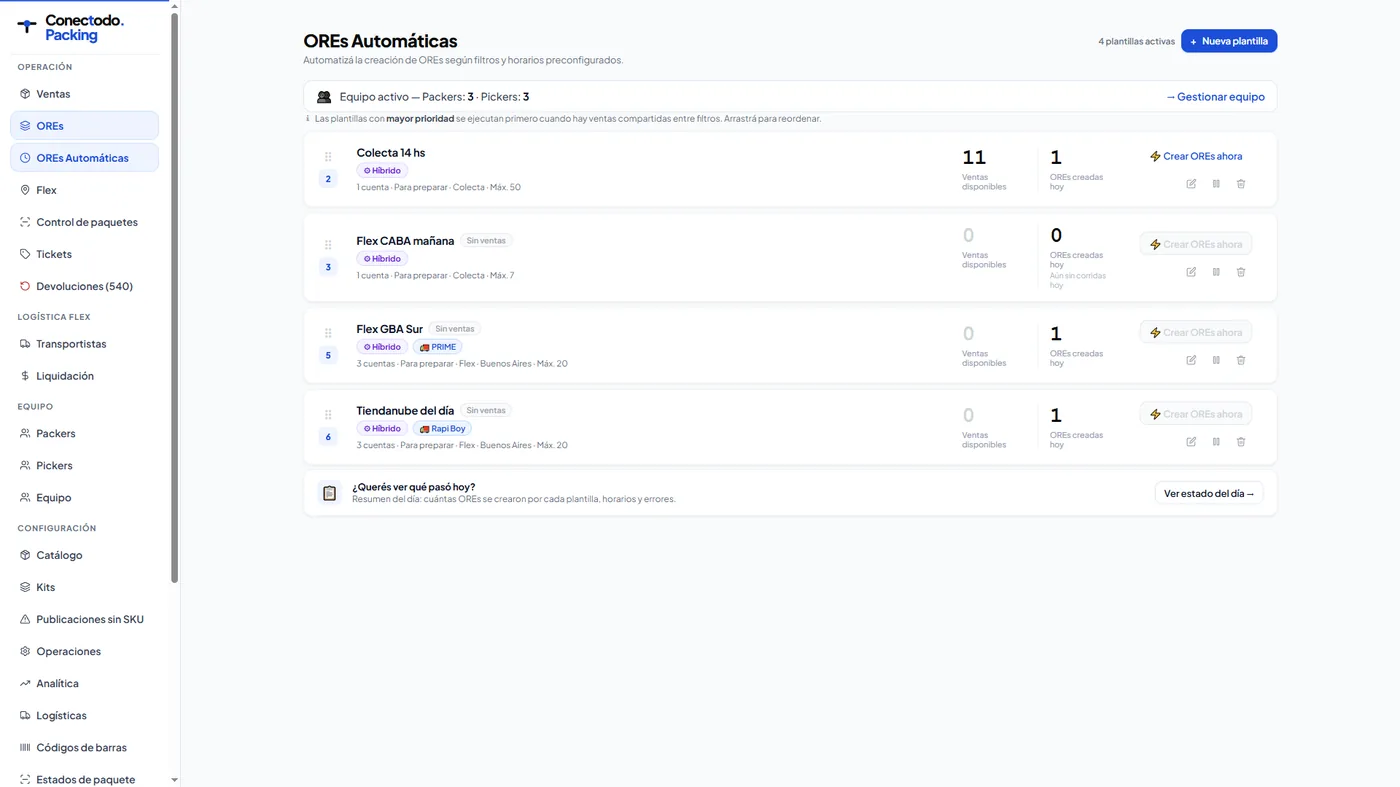This screenshot has width=1400, height=787.
Task: Open the Pickers page
Action: click(x=84, y=466)
